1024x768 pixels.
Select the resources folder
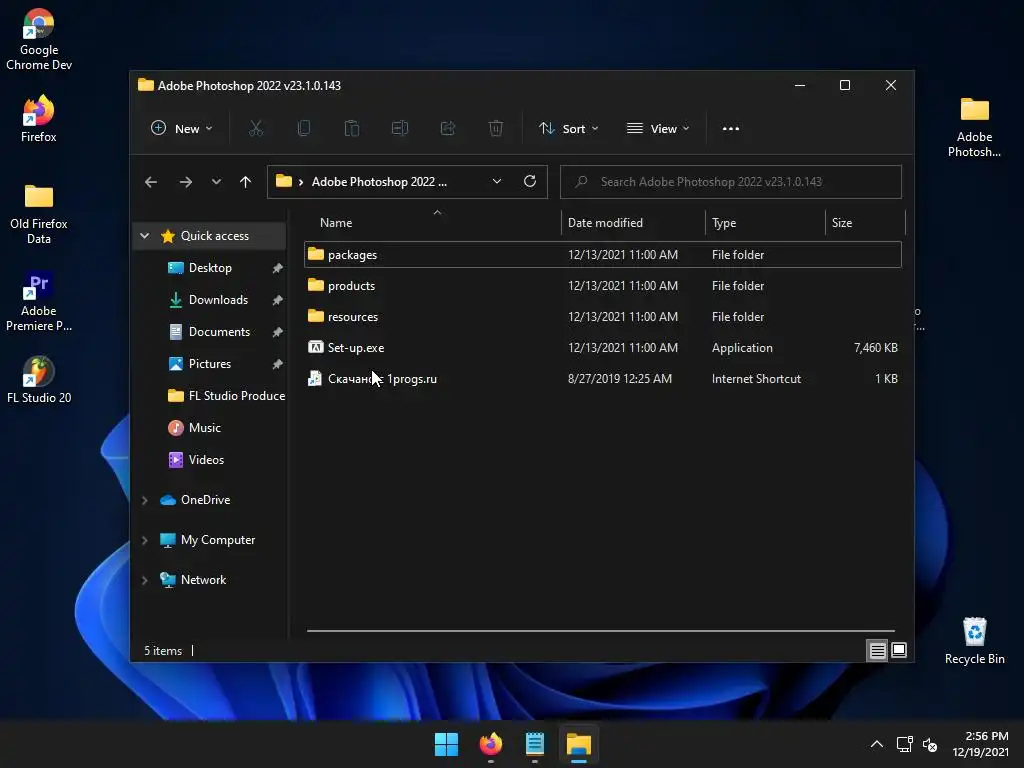pos(603,317)
